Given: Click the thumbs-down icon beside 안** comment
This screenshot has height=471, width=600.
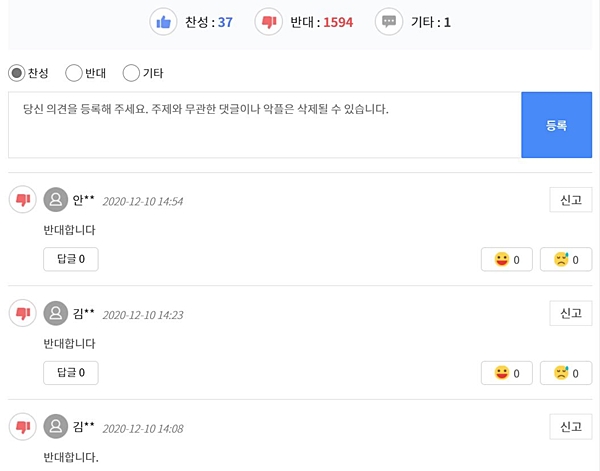Looking at the screenshot, I should coord(22,200).
